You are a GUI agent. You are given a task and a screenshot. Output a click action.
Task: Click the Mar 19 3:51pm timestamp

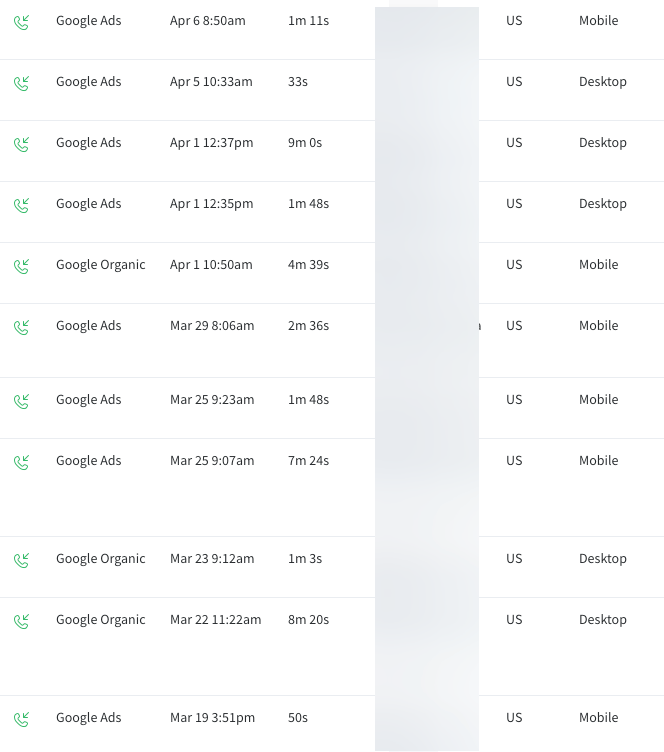(x=212, y=718)
